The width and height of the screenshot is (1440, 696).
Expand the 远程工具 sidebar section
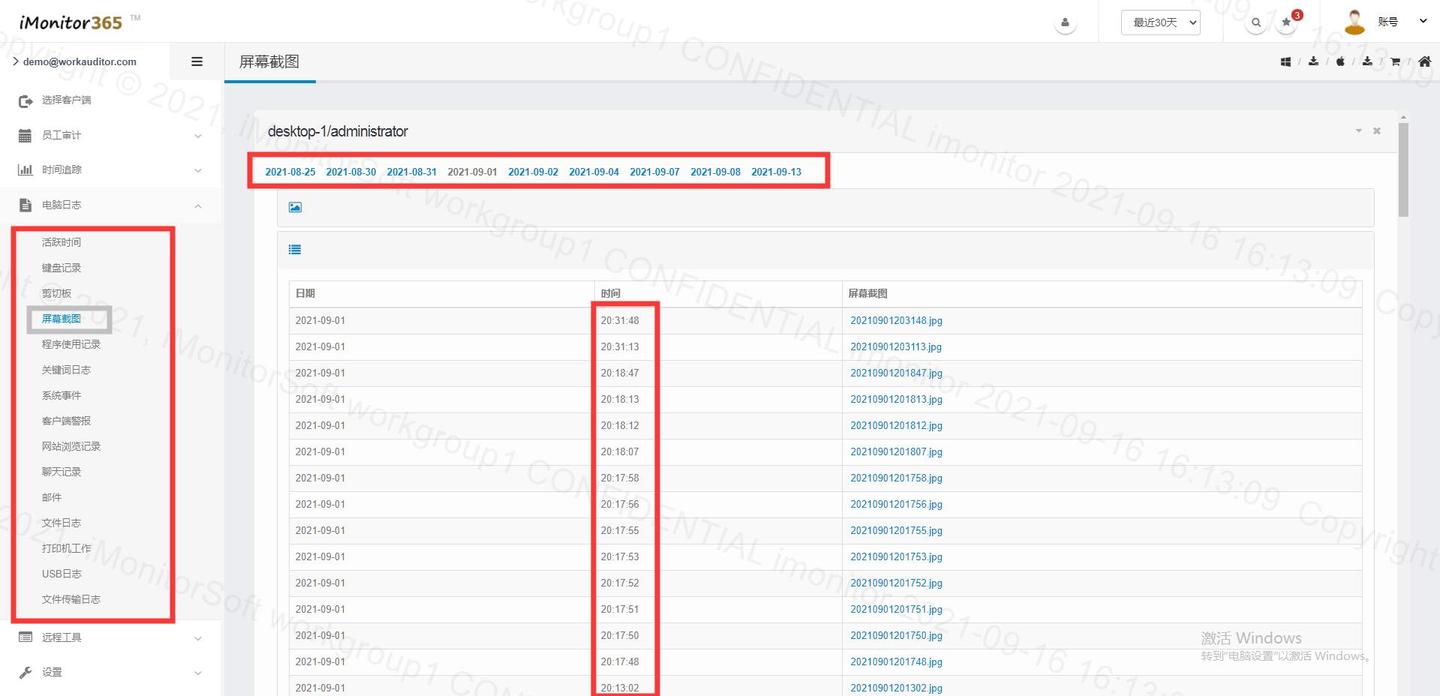110,637
